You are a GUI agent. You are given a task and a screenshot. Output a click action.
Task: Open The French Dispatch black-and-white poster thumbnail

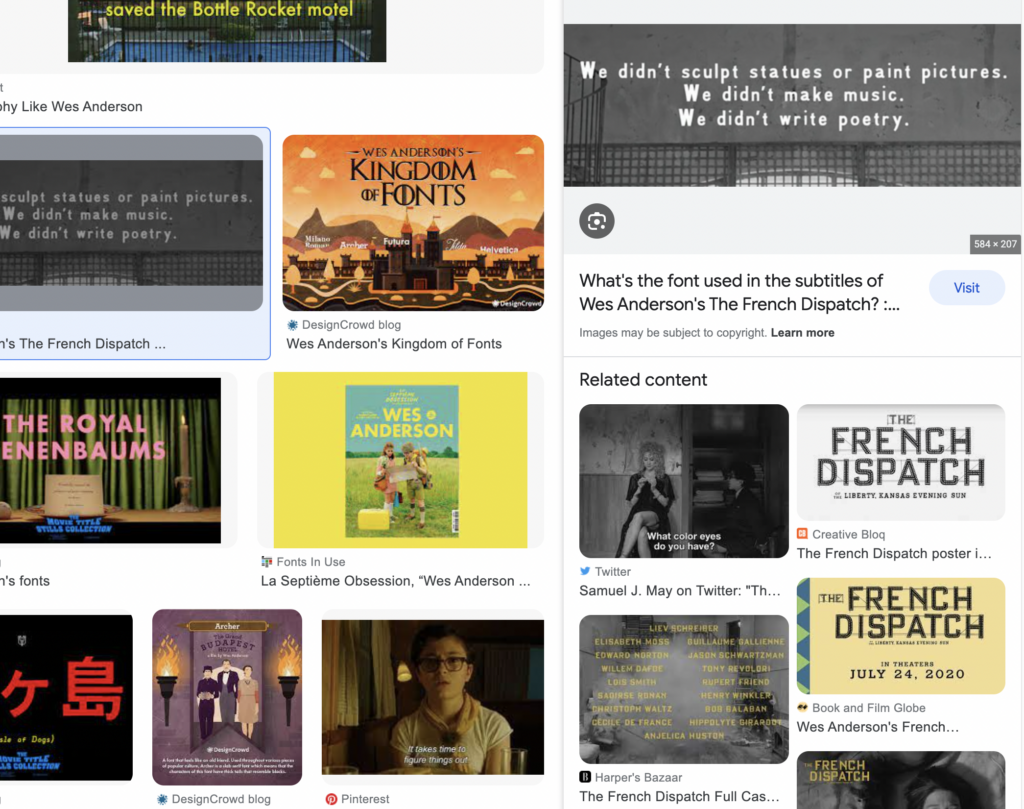coord(901,462)
